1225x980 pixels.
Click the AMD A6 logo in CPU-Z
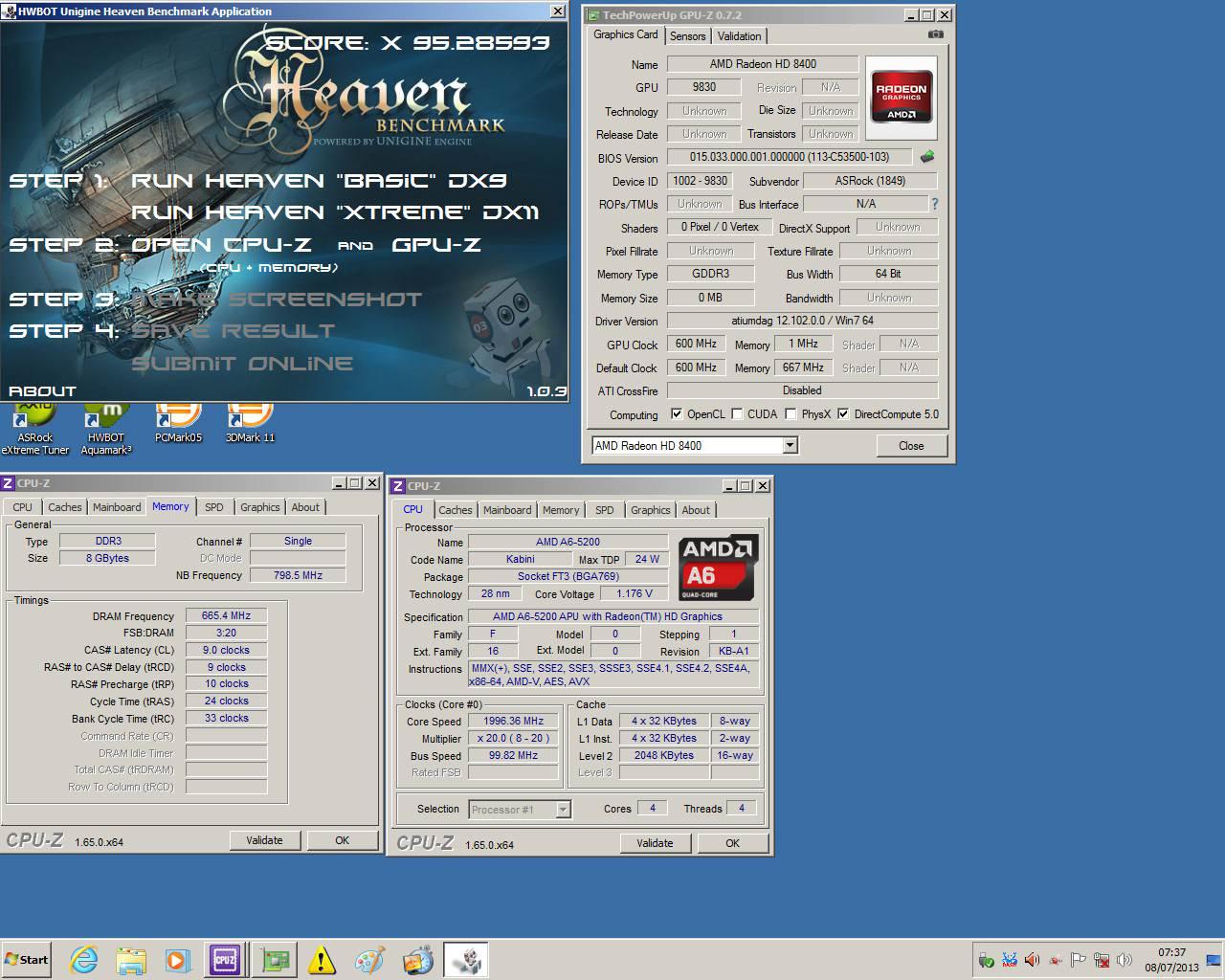tap(718, 568)
